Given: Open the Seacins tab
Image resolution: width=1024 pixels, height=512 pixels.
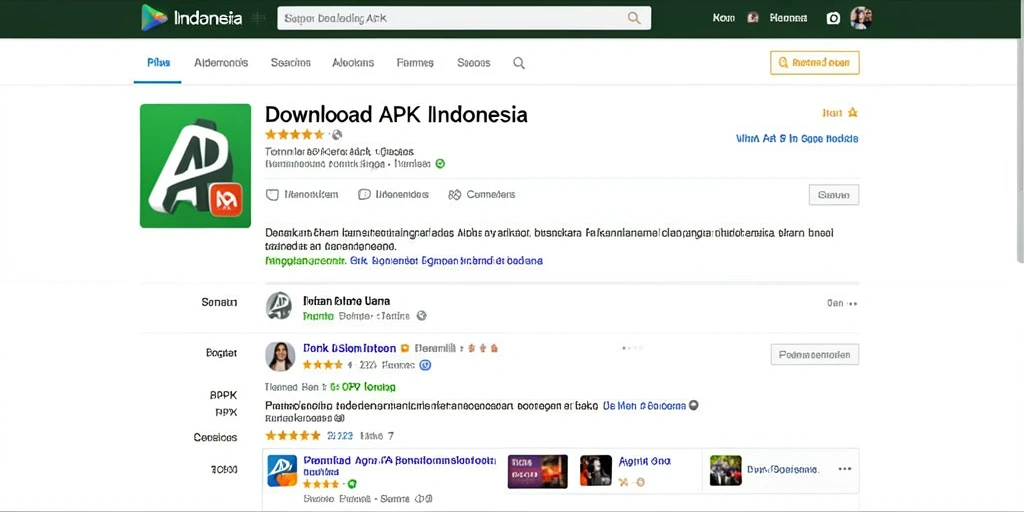Looking at the screenshot, I should pos(291,63).
